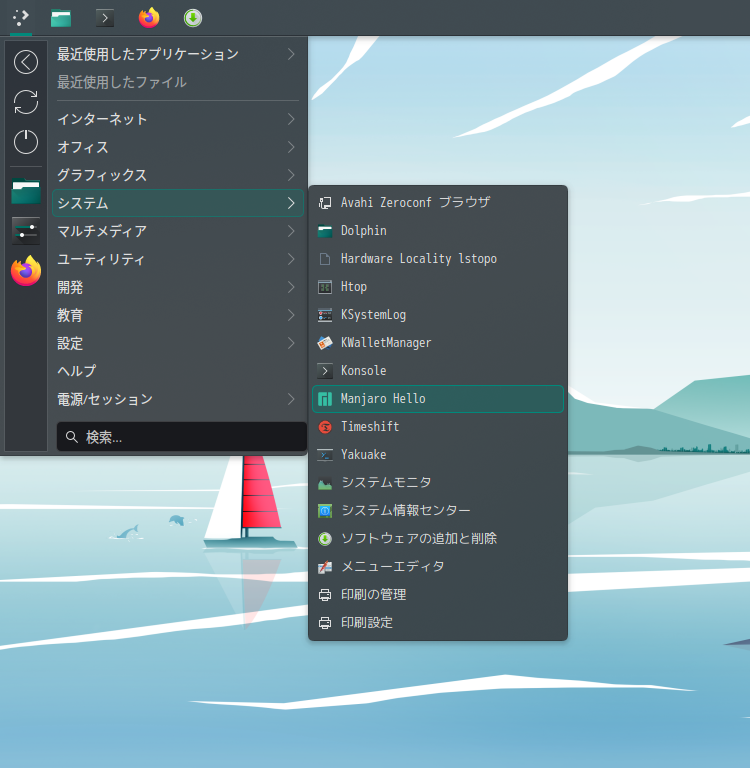
Task: Click the Yakuake icon
Action: (325, 455)
